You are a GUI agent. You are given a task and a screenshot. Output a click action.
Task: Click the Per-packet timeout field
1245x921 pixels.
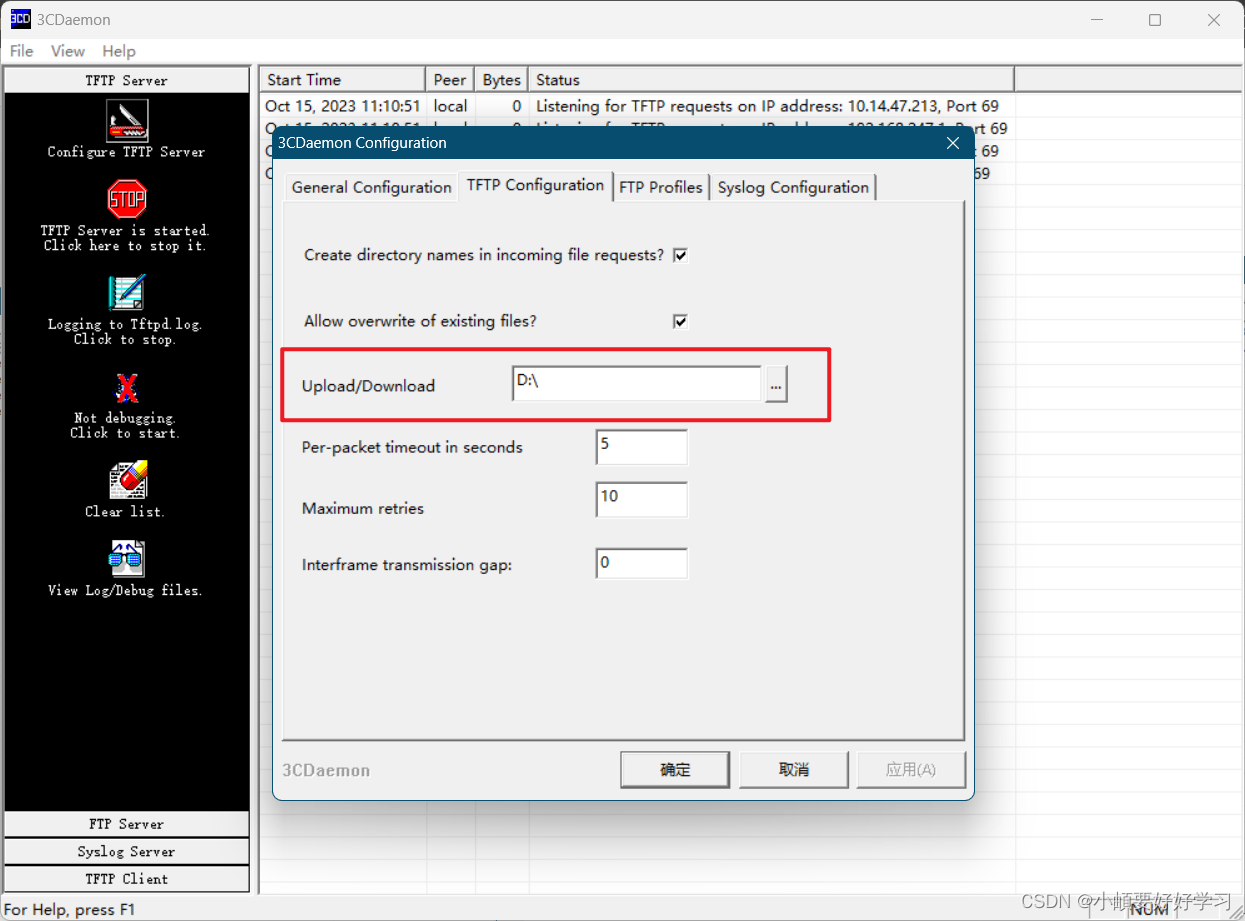coord(642,447)
